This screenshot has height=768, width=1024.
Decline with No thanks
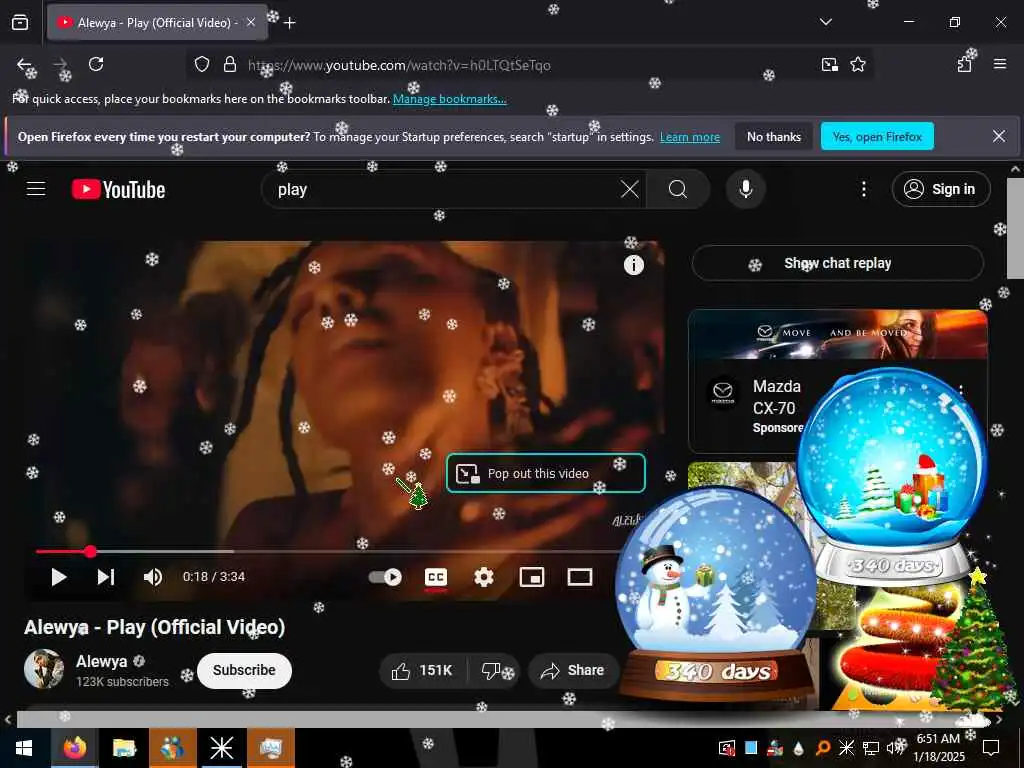point(774,136)
